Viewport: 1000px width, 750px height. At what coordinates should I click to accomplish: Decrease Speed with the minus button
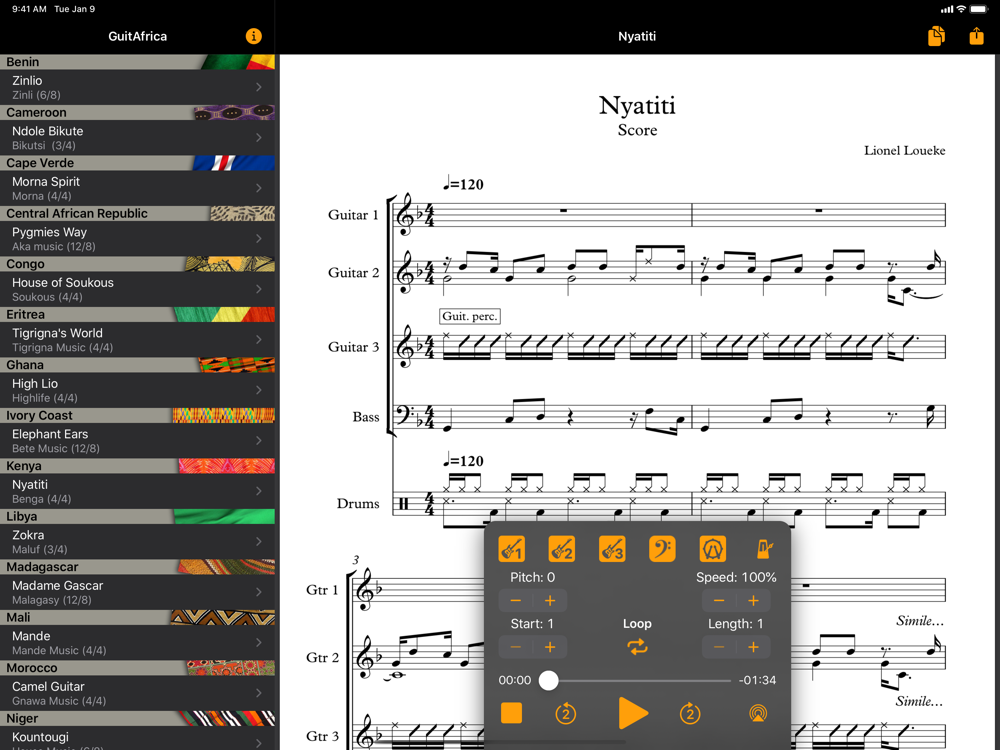(x=719, y=600)
